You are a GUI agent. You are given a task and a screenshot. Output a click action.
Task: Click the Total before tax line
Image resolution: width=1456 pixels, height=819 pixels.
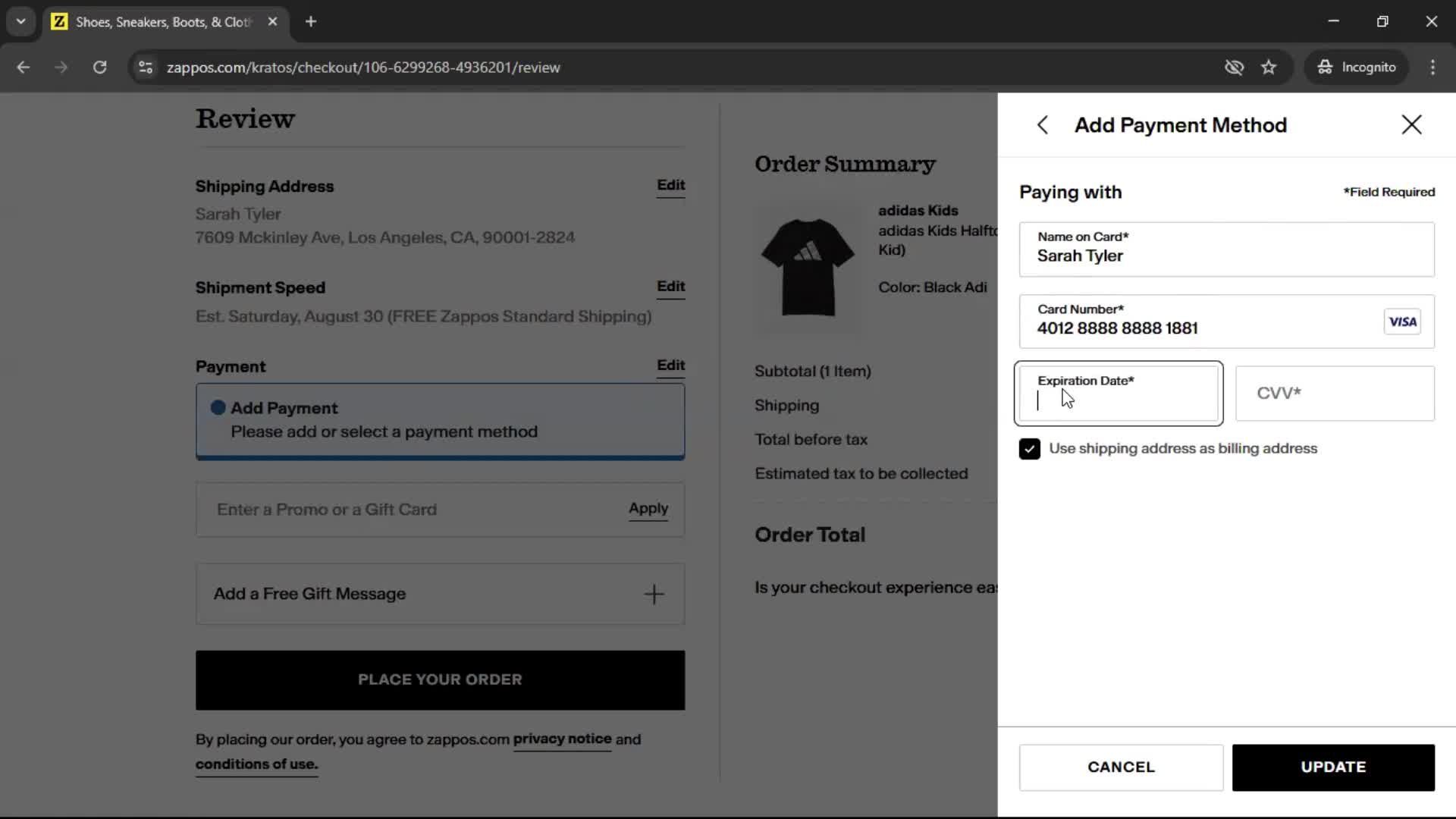811,440
